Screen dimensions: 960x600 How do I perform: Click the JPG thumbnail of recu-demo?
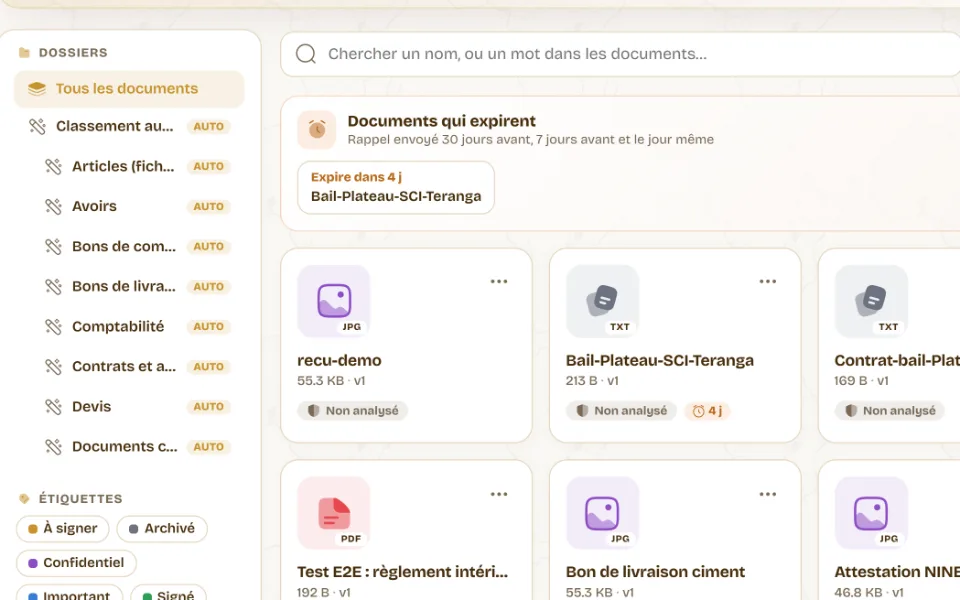click(334, 301)
